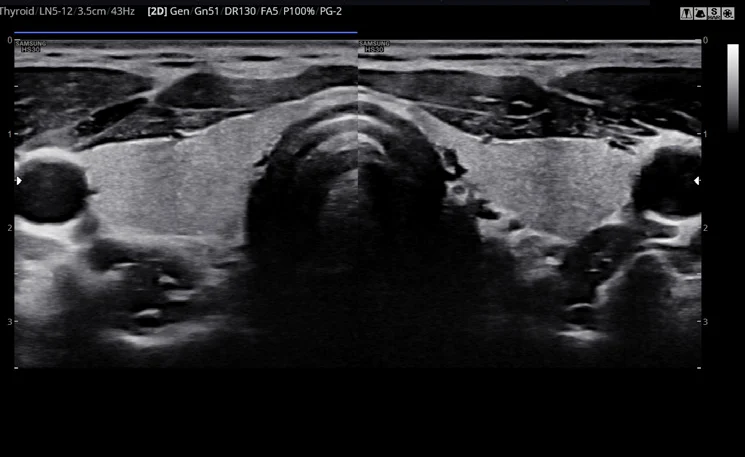This screenshot has width=745, height=457.
Task: Click the 'LN5-12' probe label
Action: [56, 11]
